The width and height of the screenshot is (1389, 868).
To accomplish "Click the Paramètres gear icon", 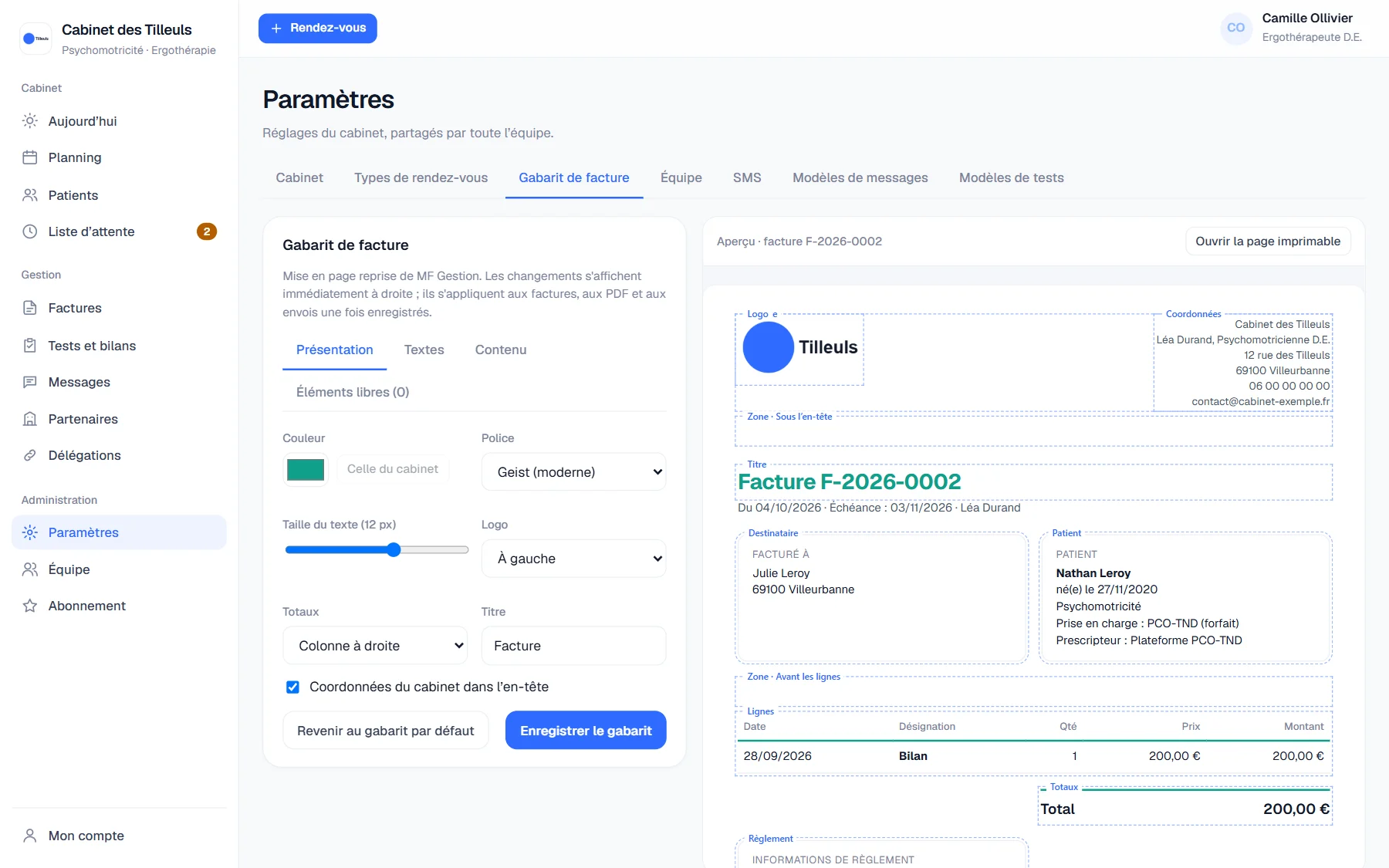I will [30, 532].
